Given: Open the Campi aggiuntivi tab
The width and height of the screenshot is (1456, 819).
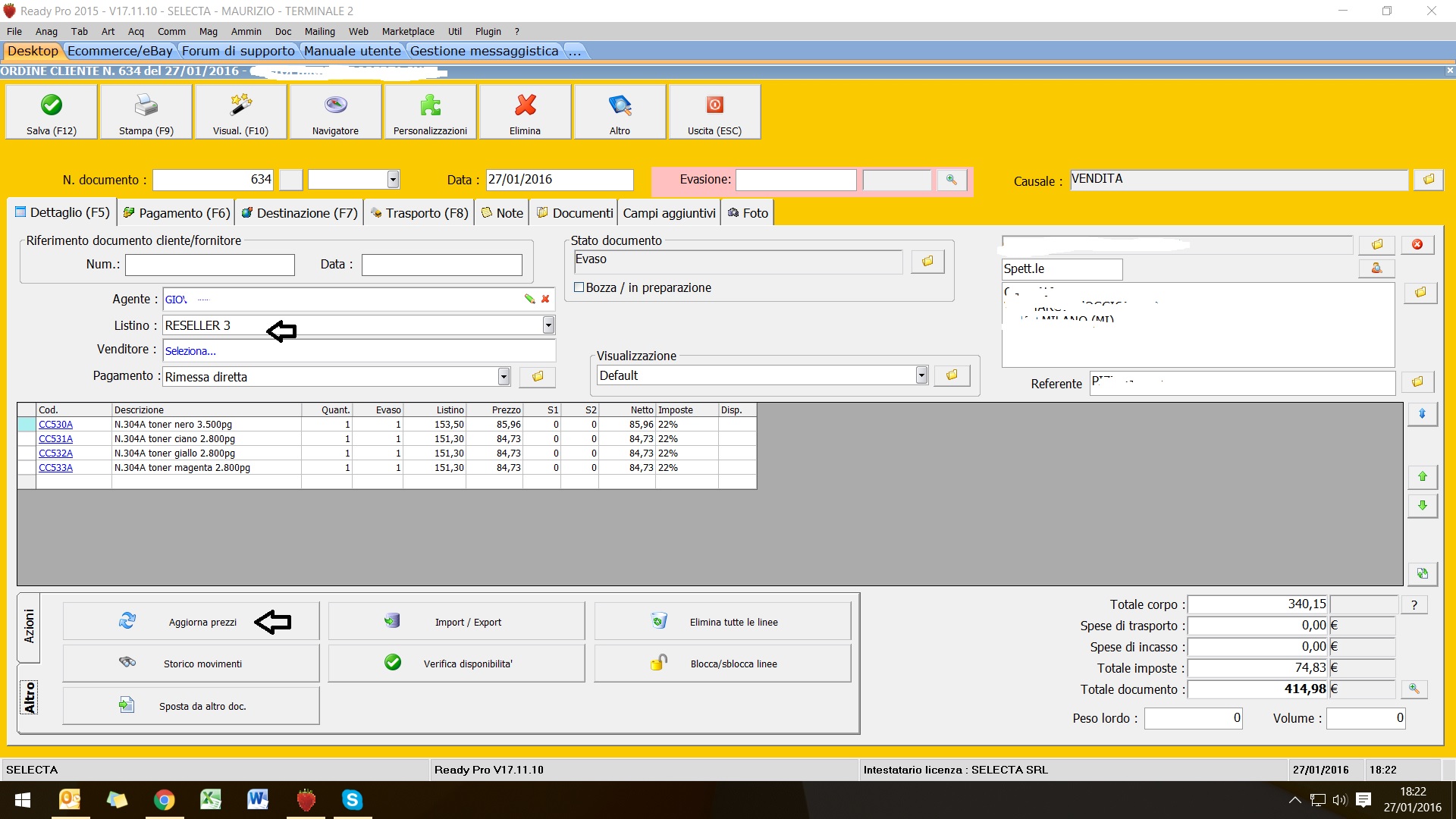Looking at the screenshot, I should point(669,213).
